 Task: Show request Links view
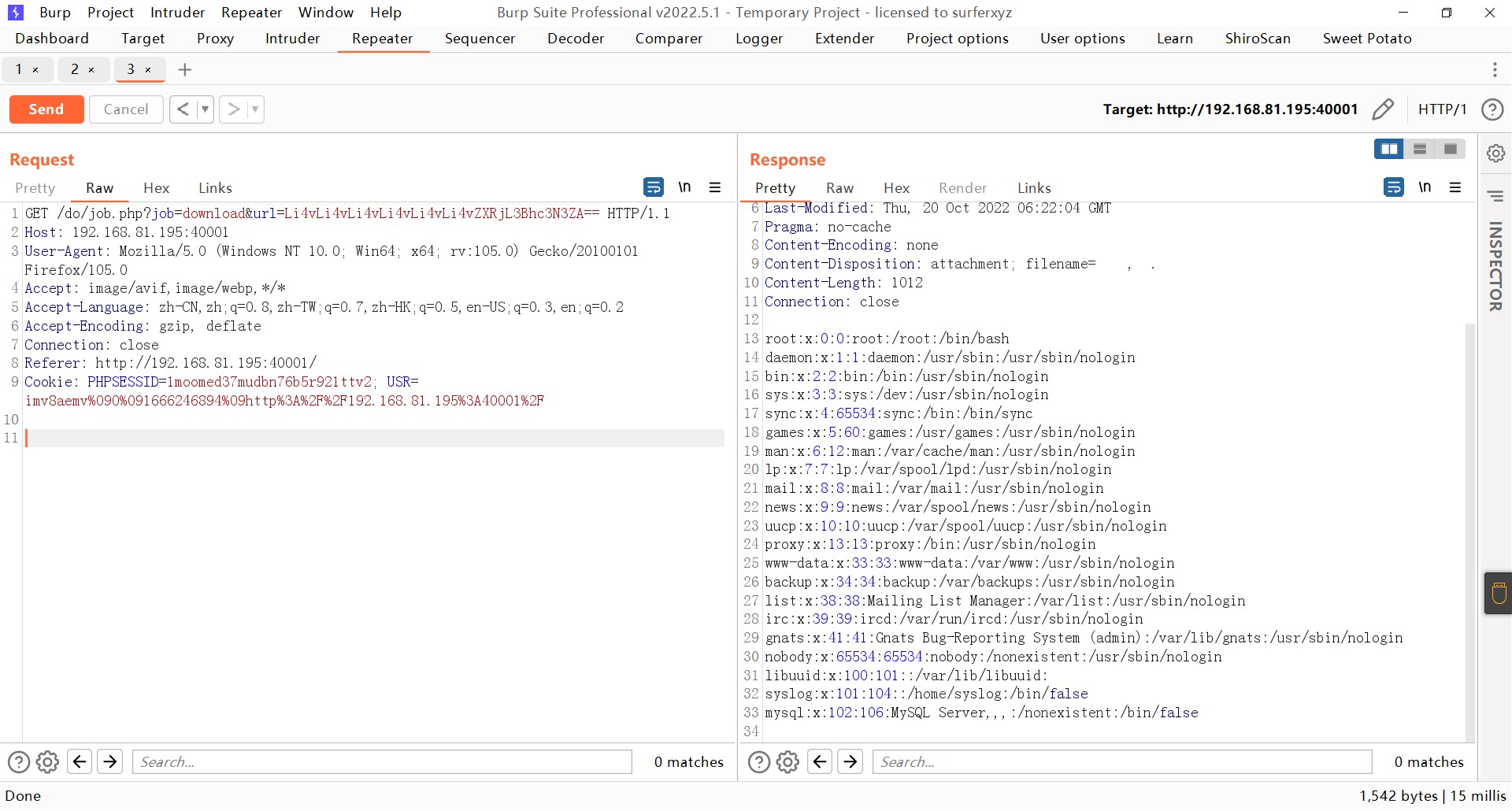click(215, 188)
